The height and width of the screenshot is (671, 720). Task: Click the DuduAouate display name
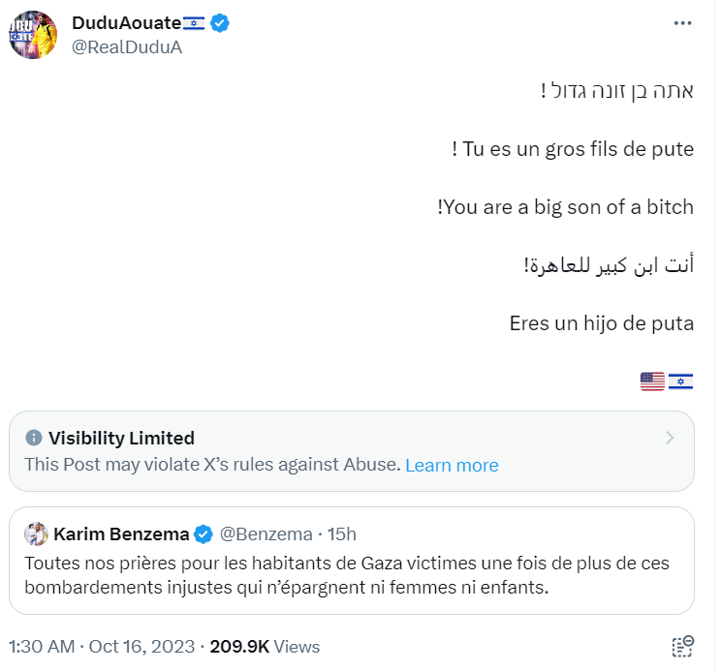coord(125,23)
